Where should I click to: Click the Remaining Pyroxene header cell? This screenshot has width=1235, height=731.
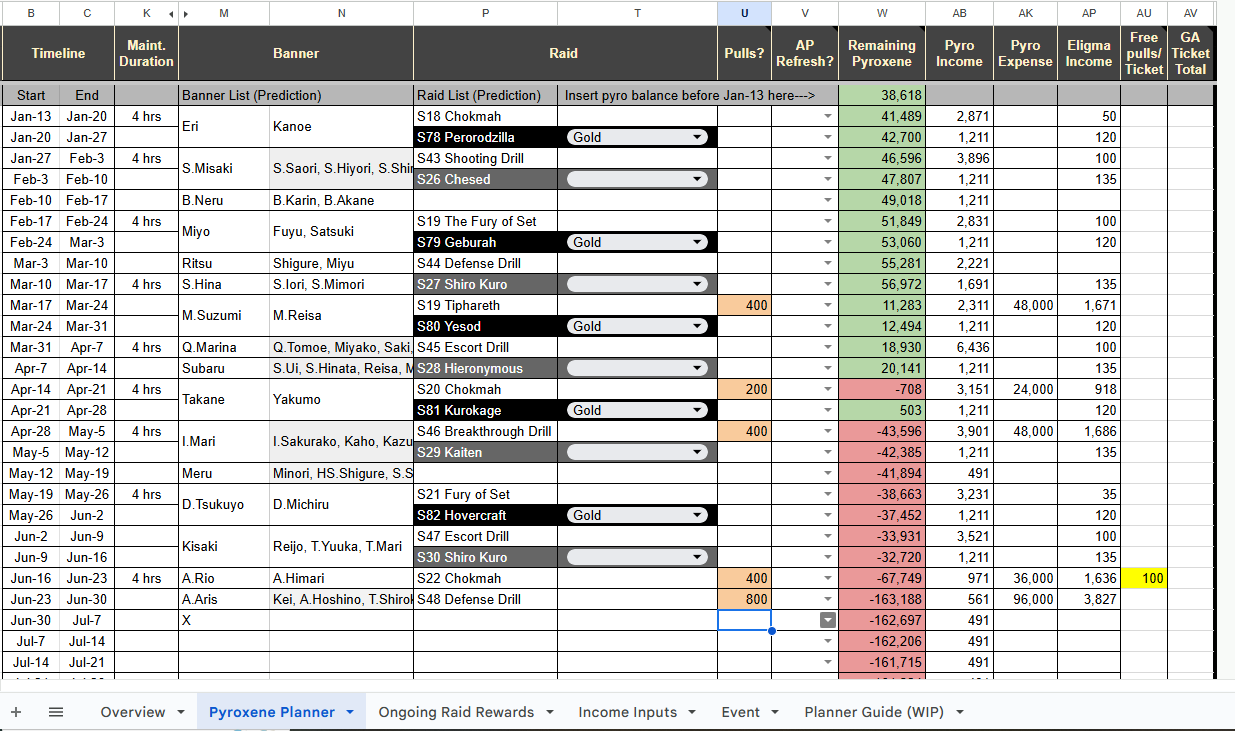(882, 53)
